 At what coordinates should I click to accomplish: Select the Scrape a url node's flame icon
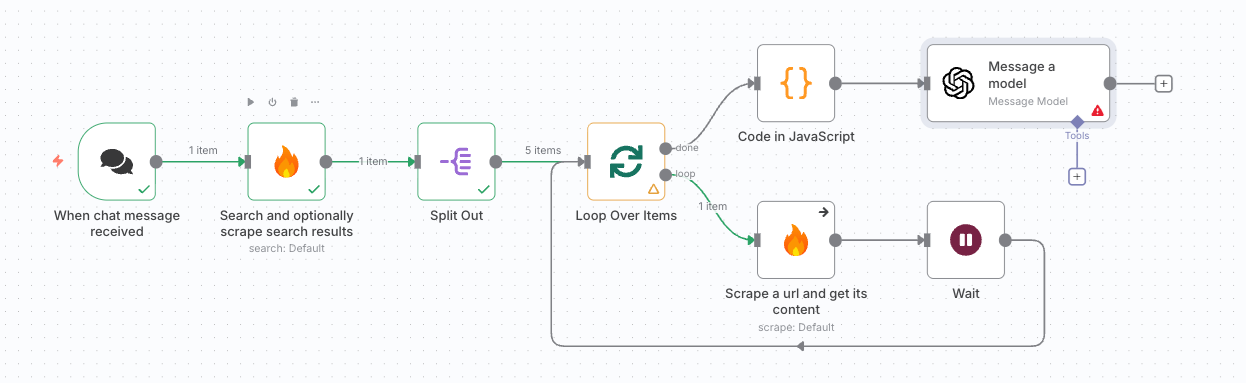click(796, 240)
